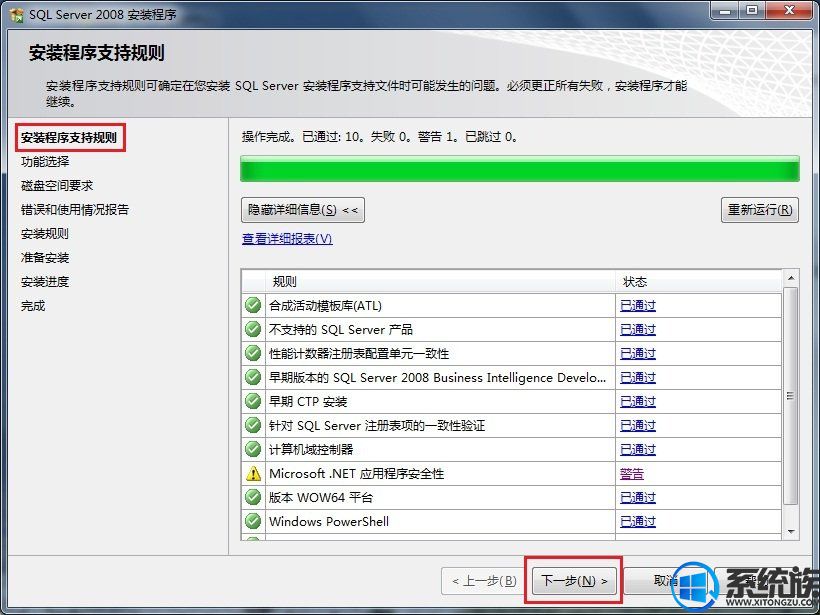Image resolution: width=820 pixels, height=615 pixels.
Task: Open 已通过 link for 针对 SQL Server 注册表项的一致性验证
Action: 637,426
